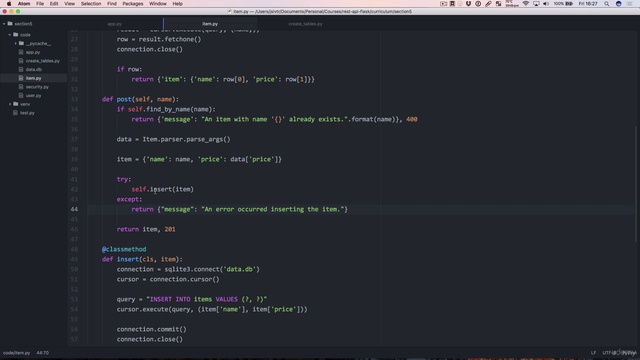This screenshot has width=640, height=360.
Task: Open the Window menu
Action: [158, 4]
